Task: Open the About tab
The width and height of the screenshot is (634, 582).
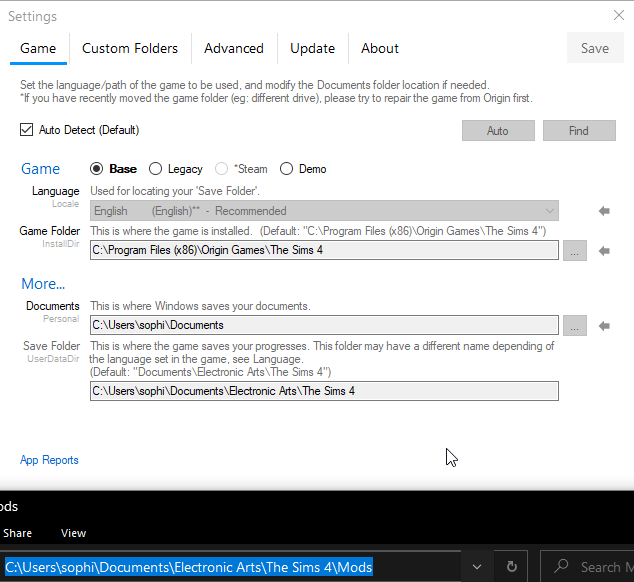Action: point(380,49)
